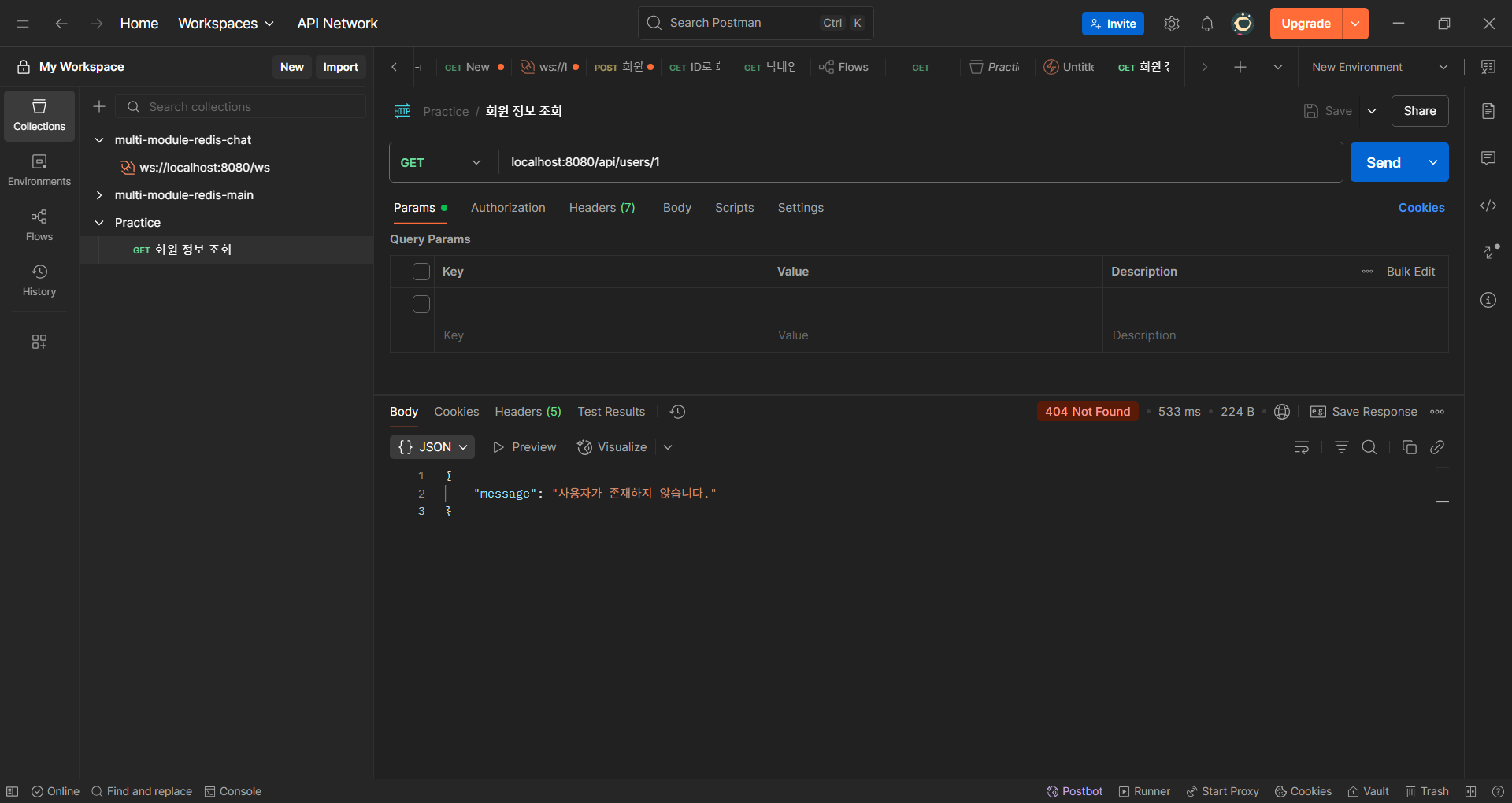Focus the Search Postman box
The height and width of the screenshot is (803, 1512).
756,24
